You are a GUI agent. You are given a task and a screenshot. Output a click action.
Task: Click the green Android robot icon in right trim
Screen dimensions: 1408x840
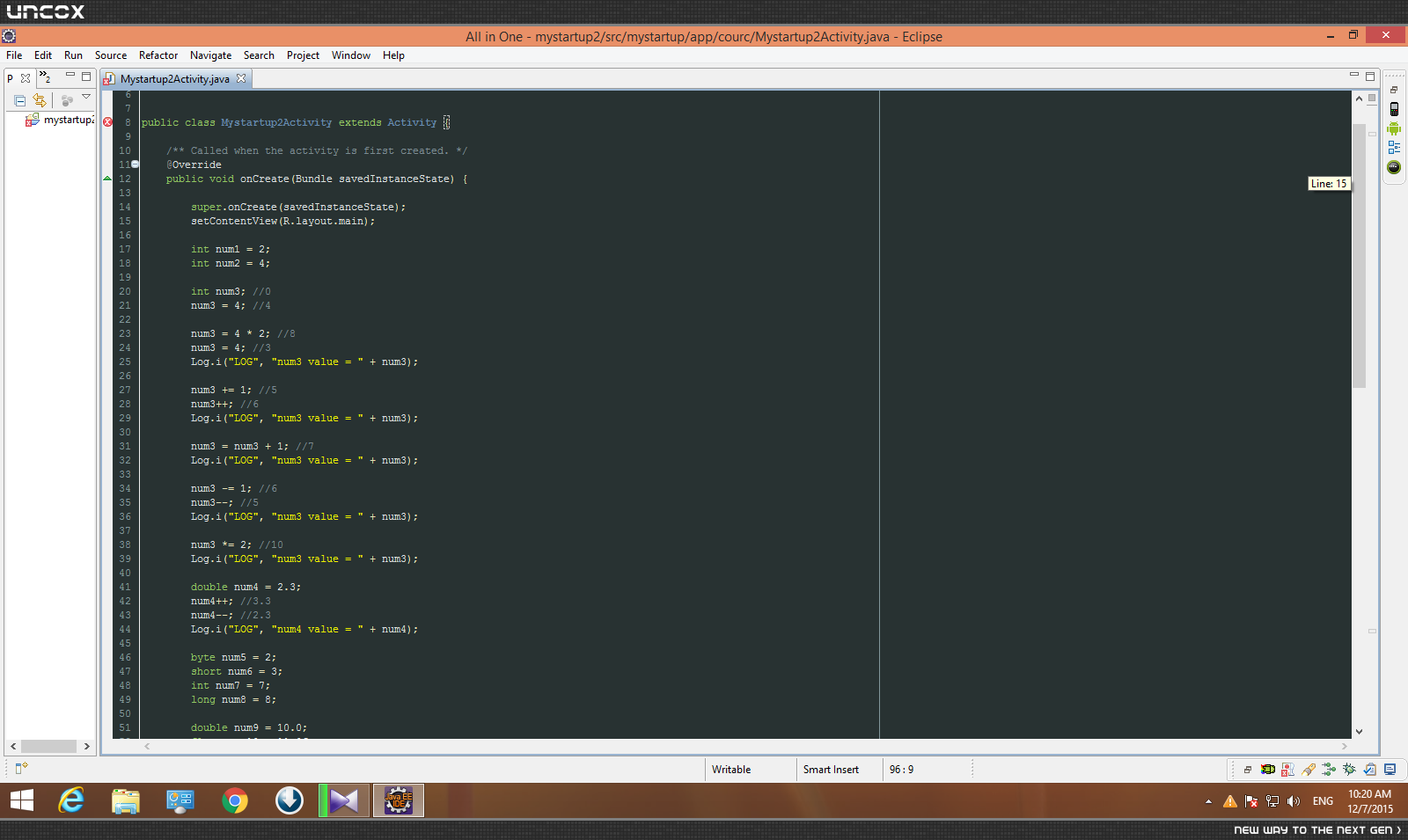(1394, 128)
